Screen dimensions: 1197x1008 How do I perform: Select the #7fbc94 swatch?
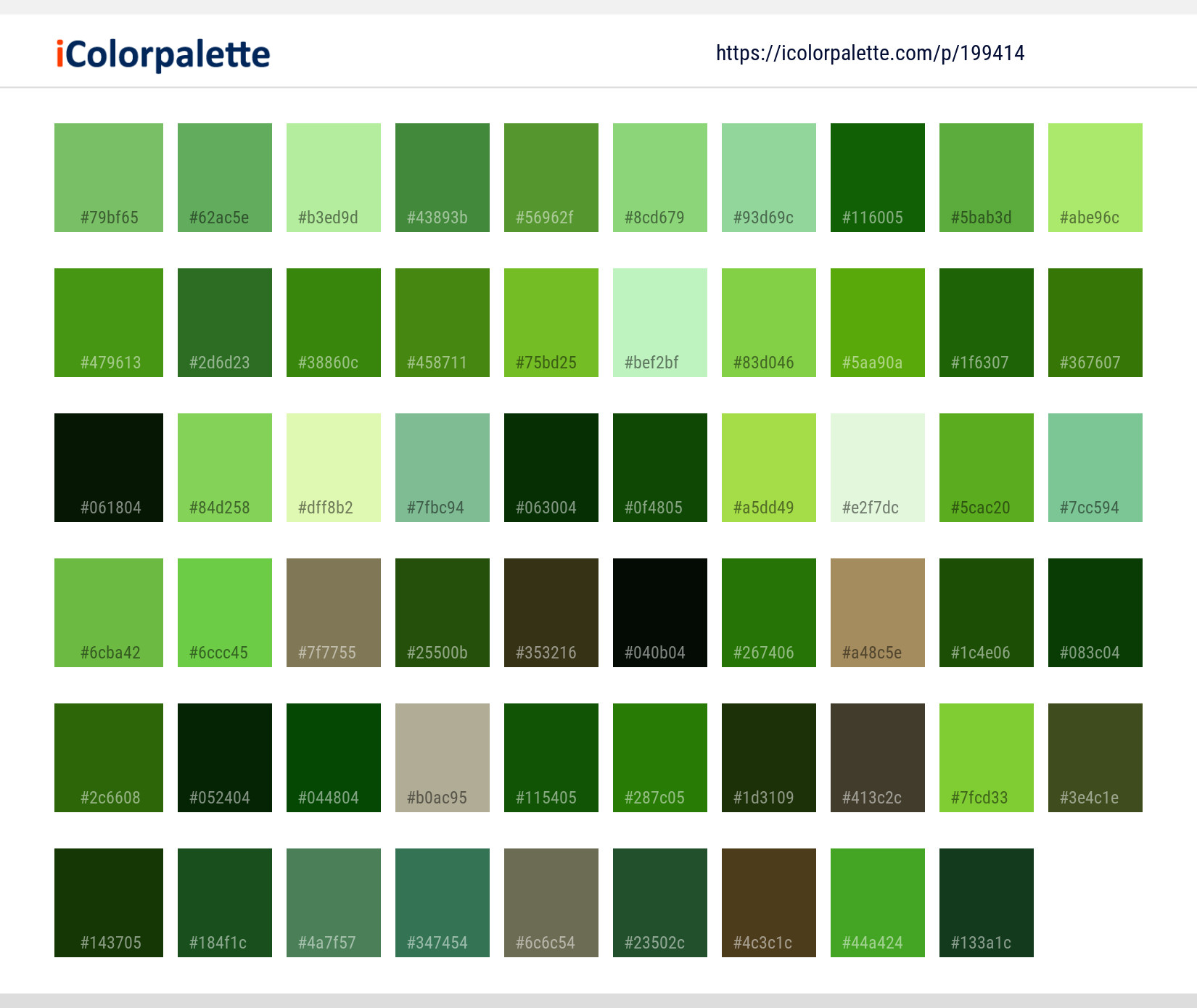point(443,468)
